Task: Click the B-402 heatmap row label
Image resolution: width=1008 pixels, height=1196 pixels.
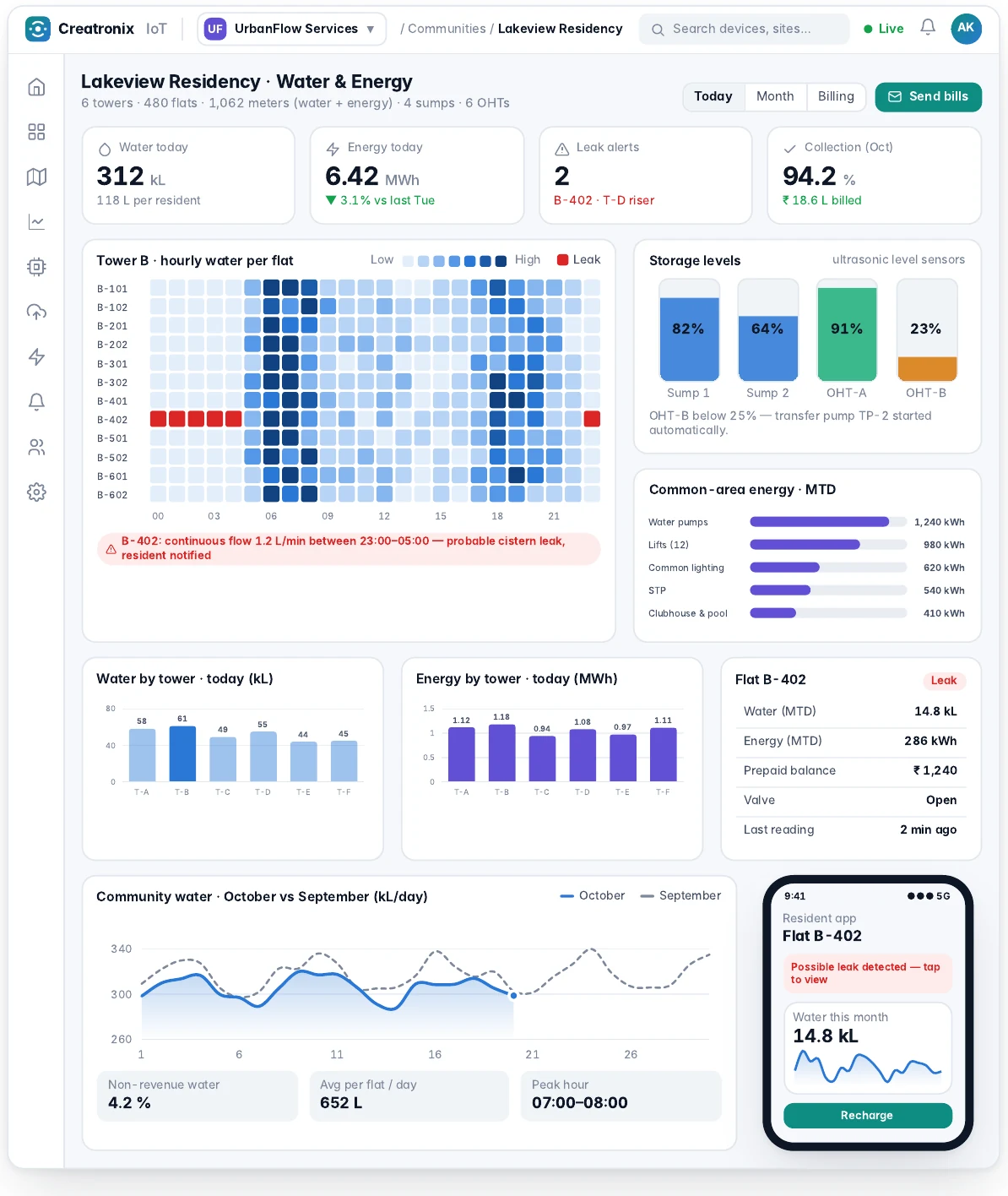Action: pos(112,420)
